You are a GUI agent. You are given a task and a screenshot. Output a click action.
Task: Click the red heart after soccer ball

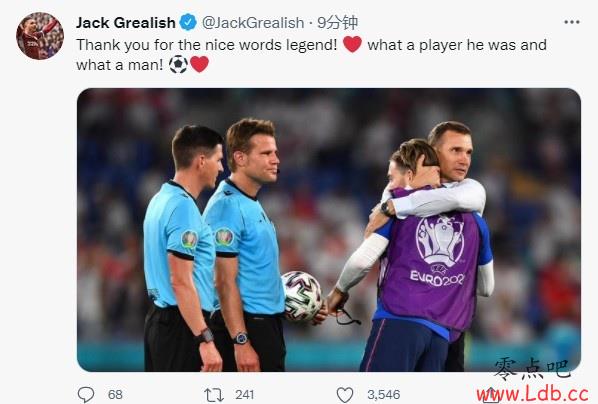point(199,64)
